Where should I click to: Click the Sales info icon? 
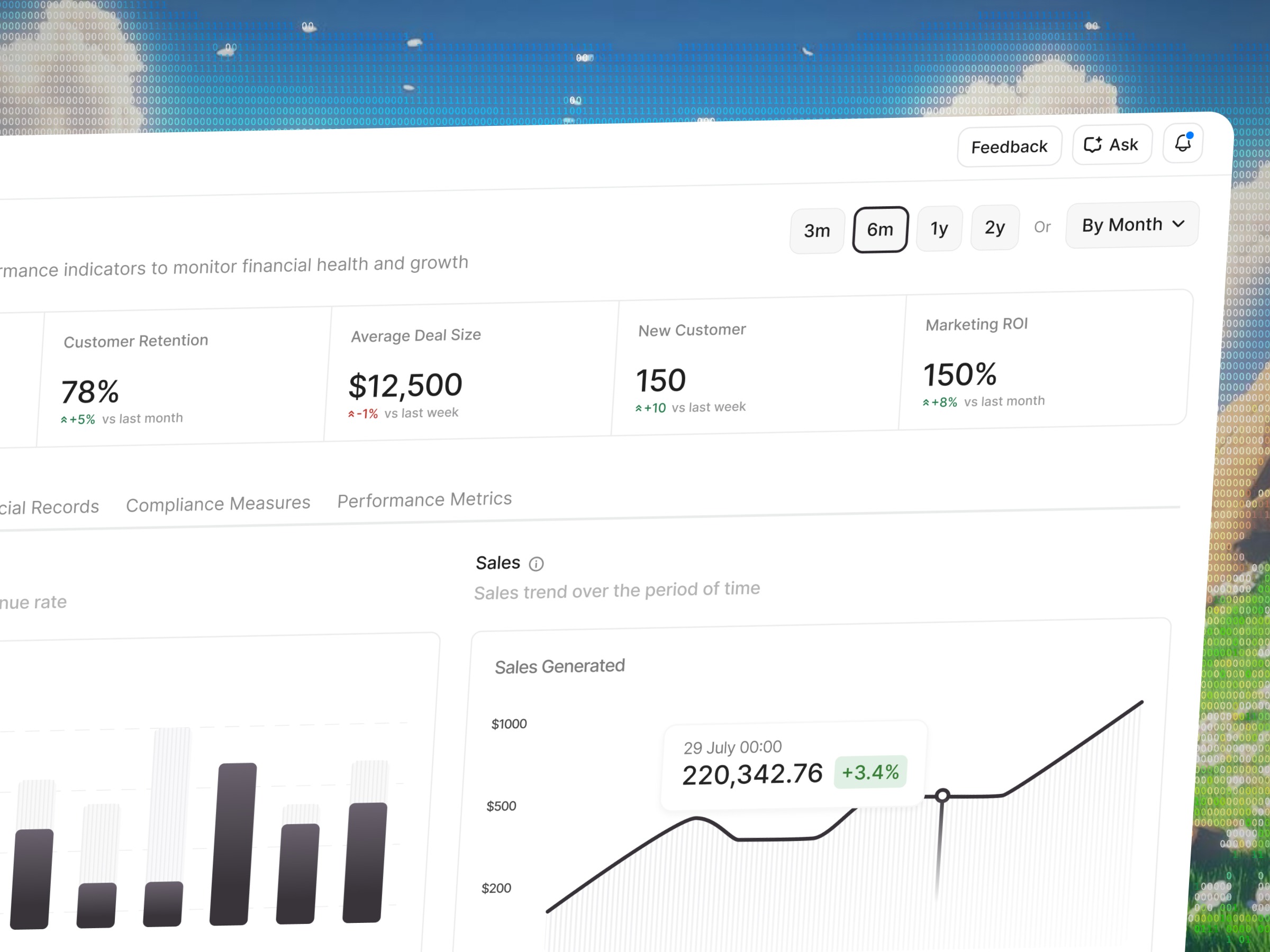tap(536, 564)
